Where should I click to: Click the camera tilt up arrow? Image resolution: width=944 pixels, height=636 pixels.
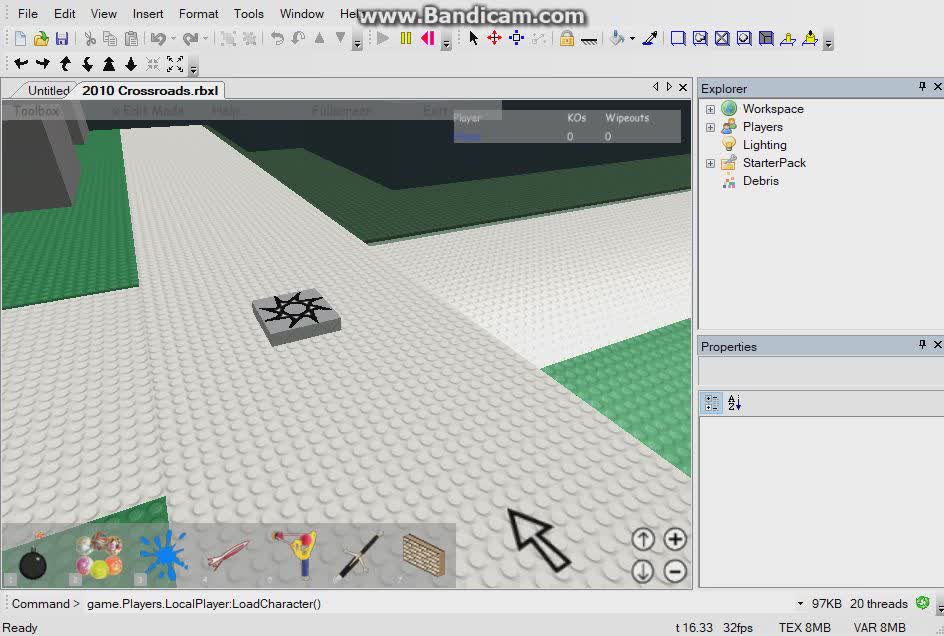[66, 64]
